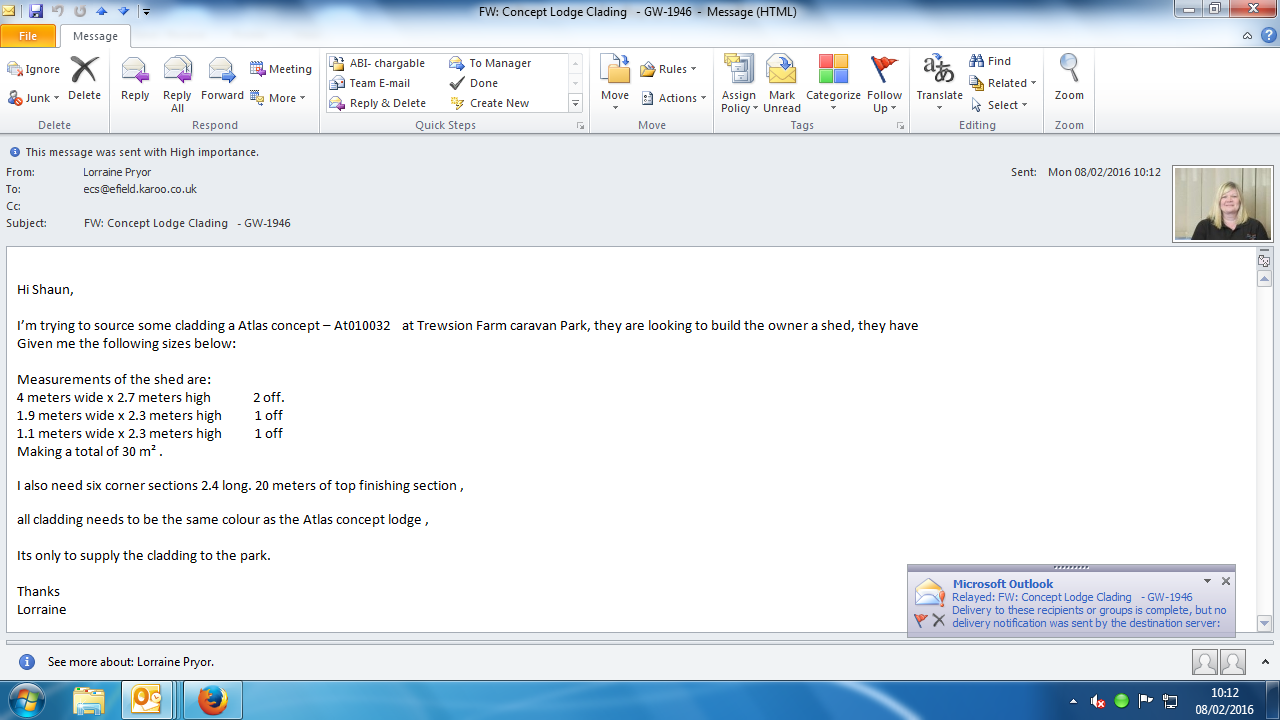Open the Relayed: FW: Concept Lodge Clading notification
This screenshot has height=720, width=1280.
pyautogui.click(x=1072, y=597)
